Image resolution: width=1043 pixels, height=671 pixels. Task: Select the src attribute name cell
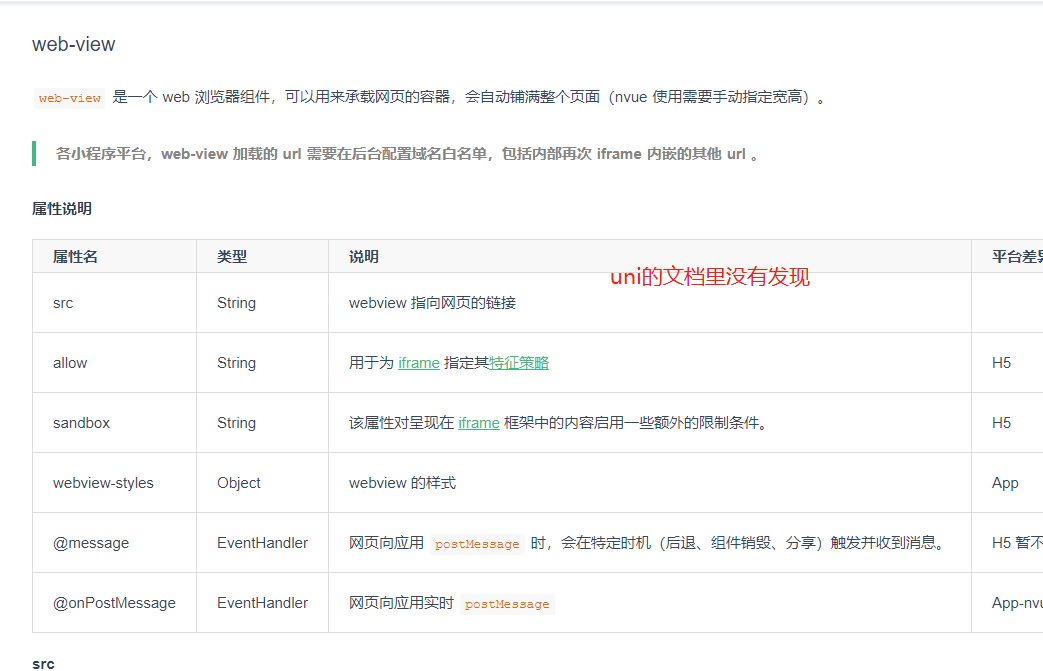click(63, 303)
